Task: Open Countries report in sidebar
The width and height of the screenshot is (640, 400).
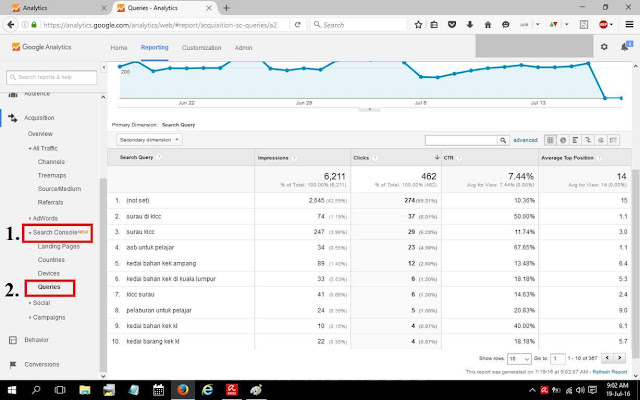Action: click(51, 260)
